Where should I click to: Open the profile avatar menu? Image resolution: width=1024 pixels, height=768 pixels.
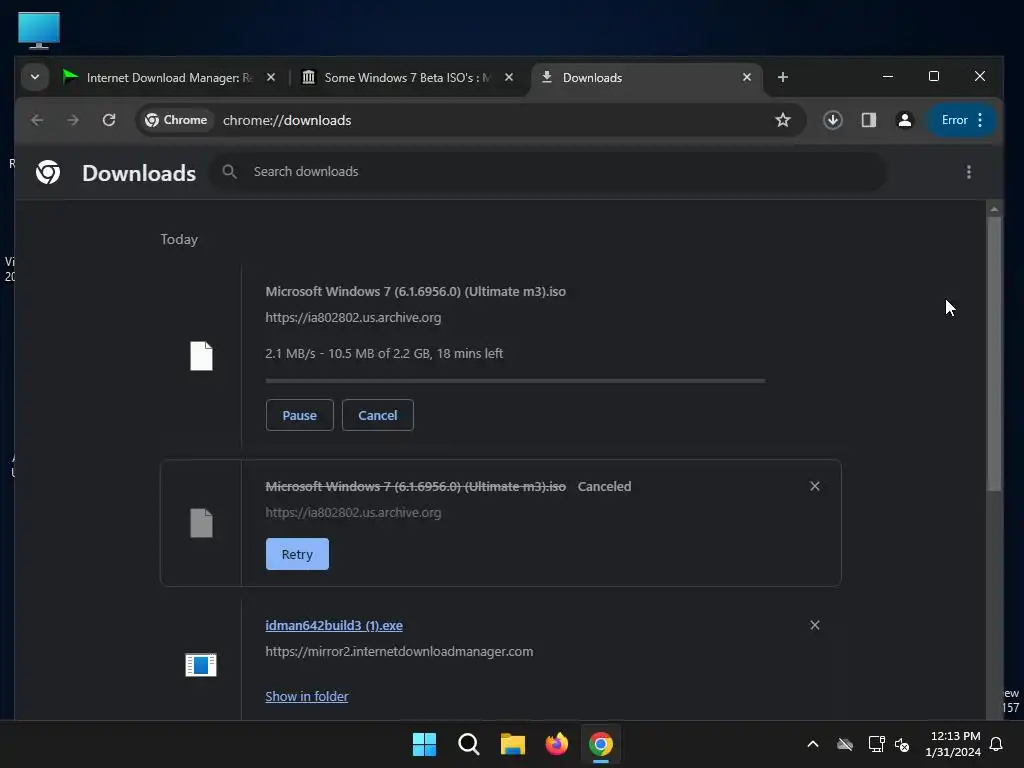point(904,120)
